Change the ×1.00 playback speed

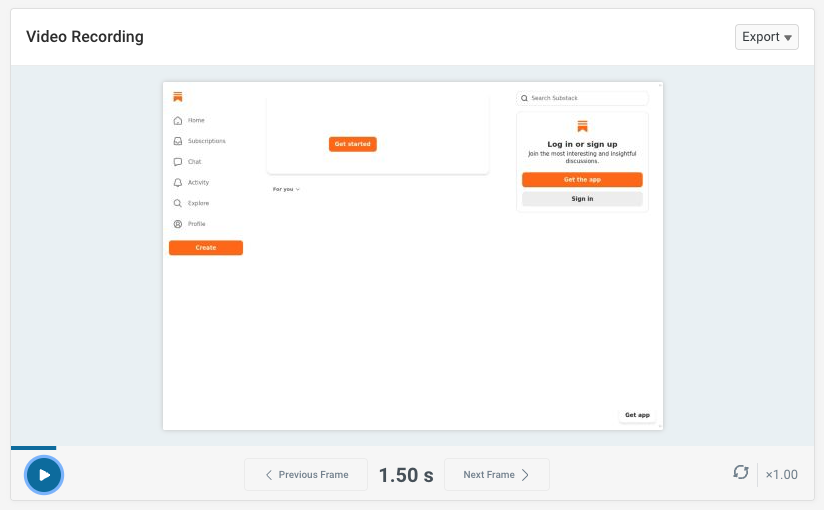click(781, 475)
